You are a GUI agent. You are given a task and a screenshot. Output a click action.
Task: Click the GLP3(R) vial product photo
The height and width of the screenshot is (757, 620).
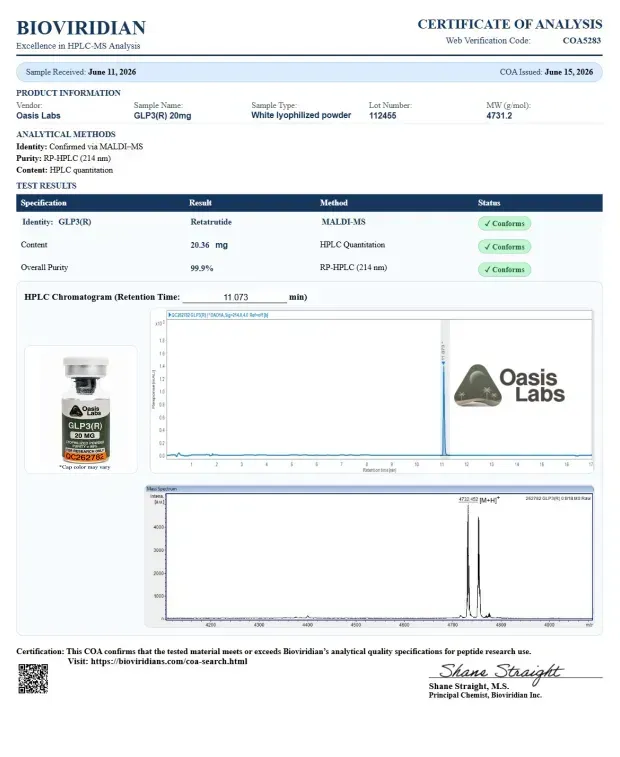coord(85,409)
